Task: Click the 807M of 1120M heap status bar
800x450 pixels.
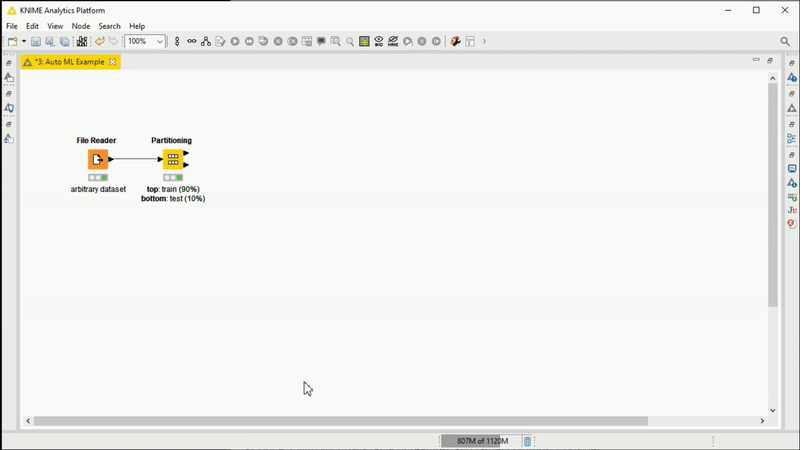Action: [x=481, y=441]
